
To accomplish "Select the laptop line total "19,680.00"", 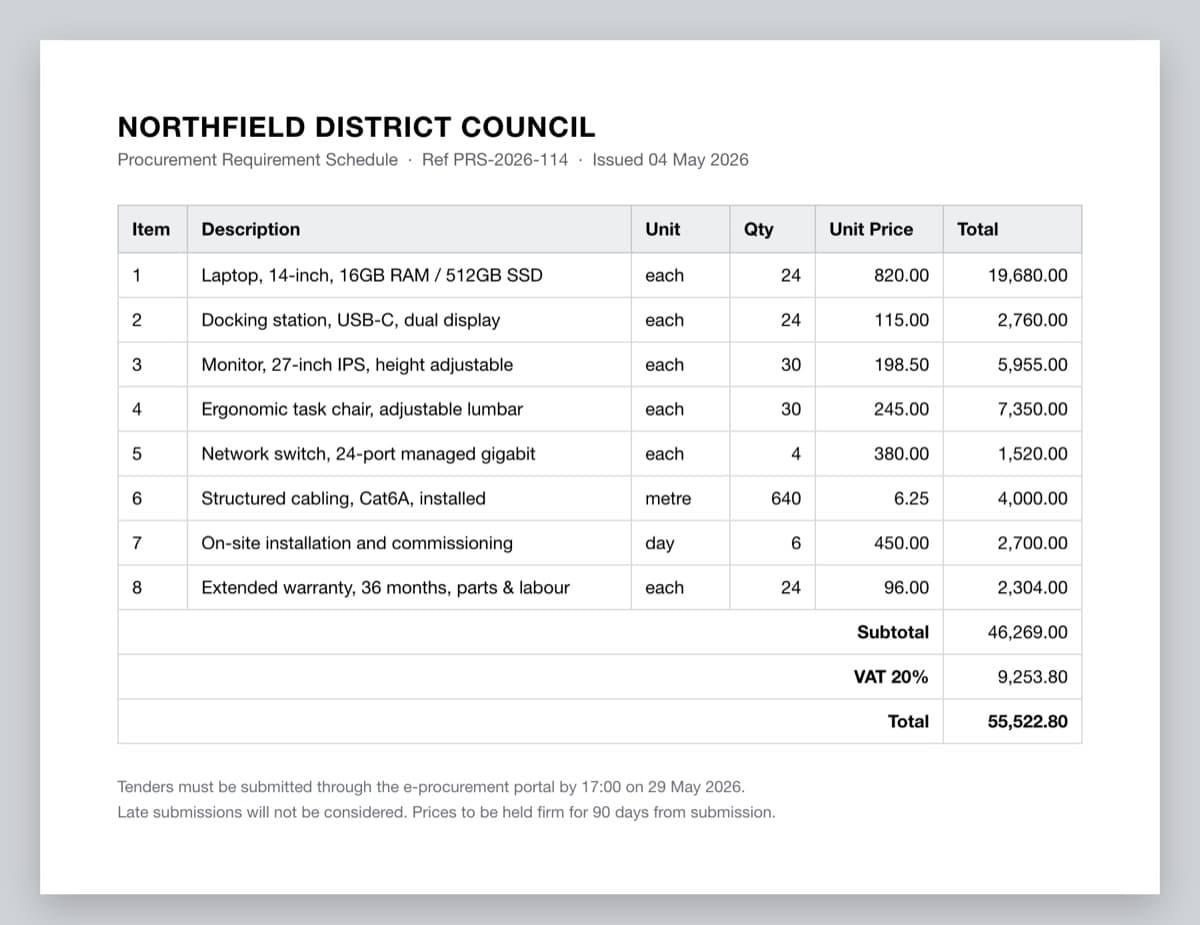I will (x=1028, y=275).
